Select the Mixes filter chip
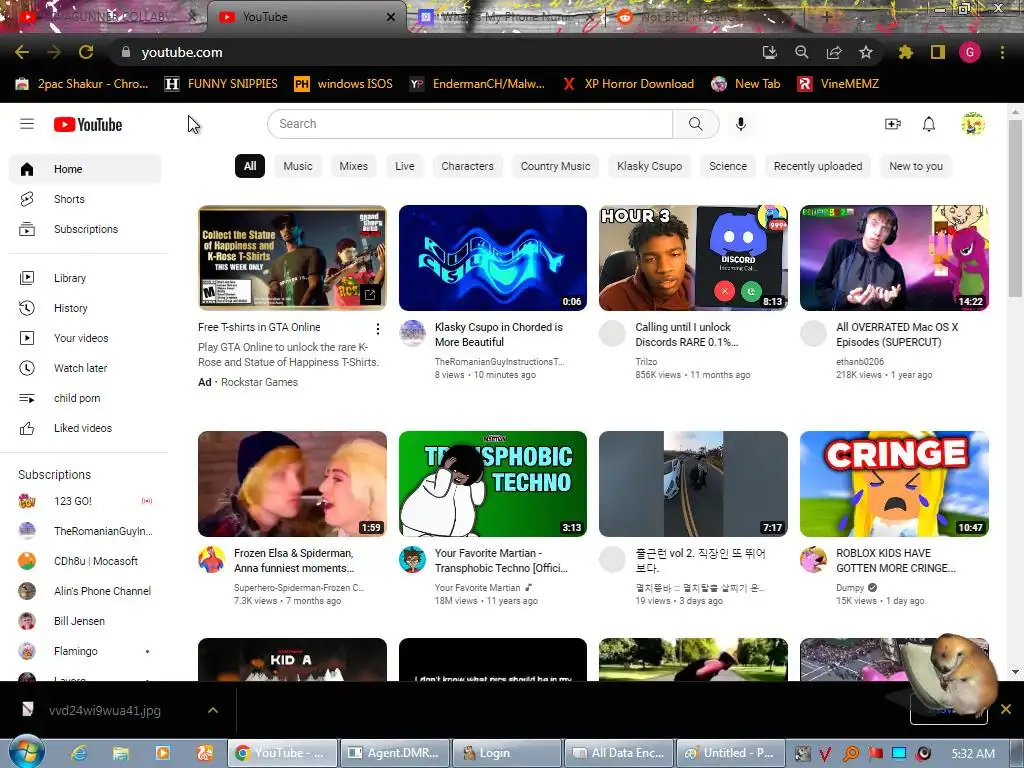 tap(353, 166)
